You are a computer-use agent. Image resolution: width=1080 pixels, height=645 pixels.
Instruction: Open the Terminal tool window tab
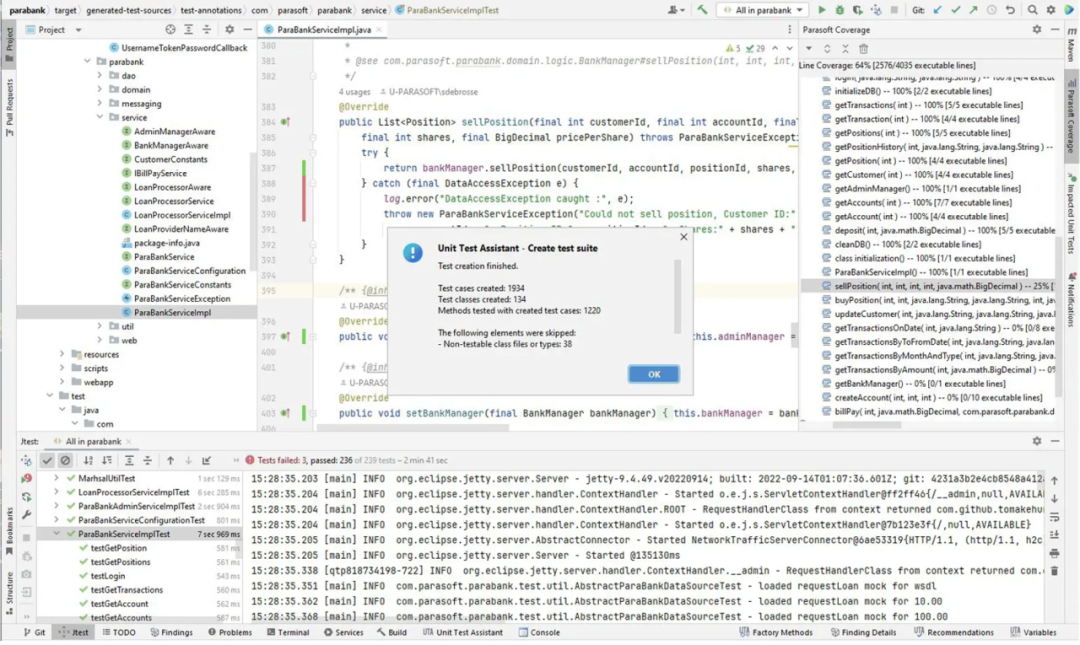[289, 633]
